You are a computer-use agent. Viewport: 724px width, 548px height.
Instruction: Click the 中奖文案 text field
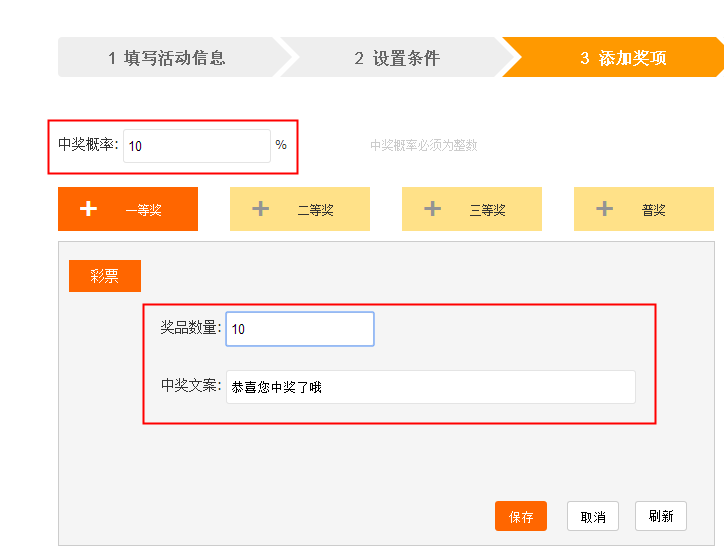pyautogui.click(x=430, y=387)
